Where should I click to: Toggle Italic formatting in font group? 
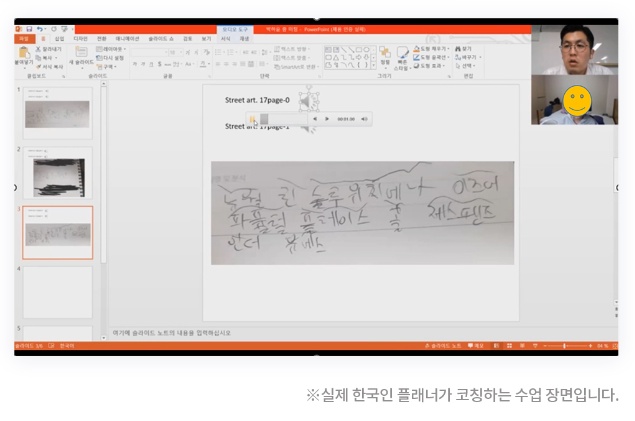[x=143, y=64]
